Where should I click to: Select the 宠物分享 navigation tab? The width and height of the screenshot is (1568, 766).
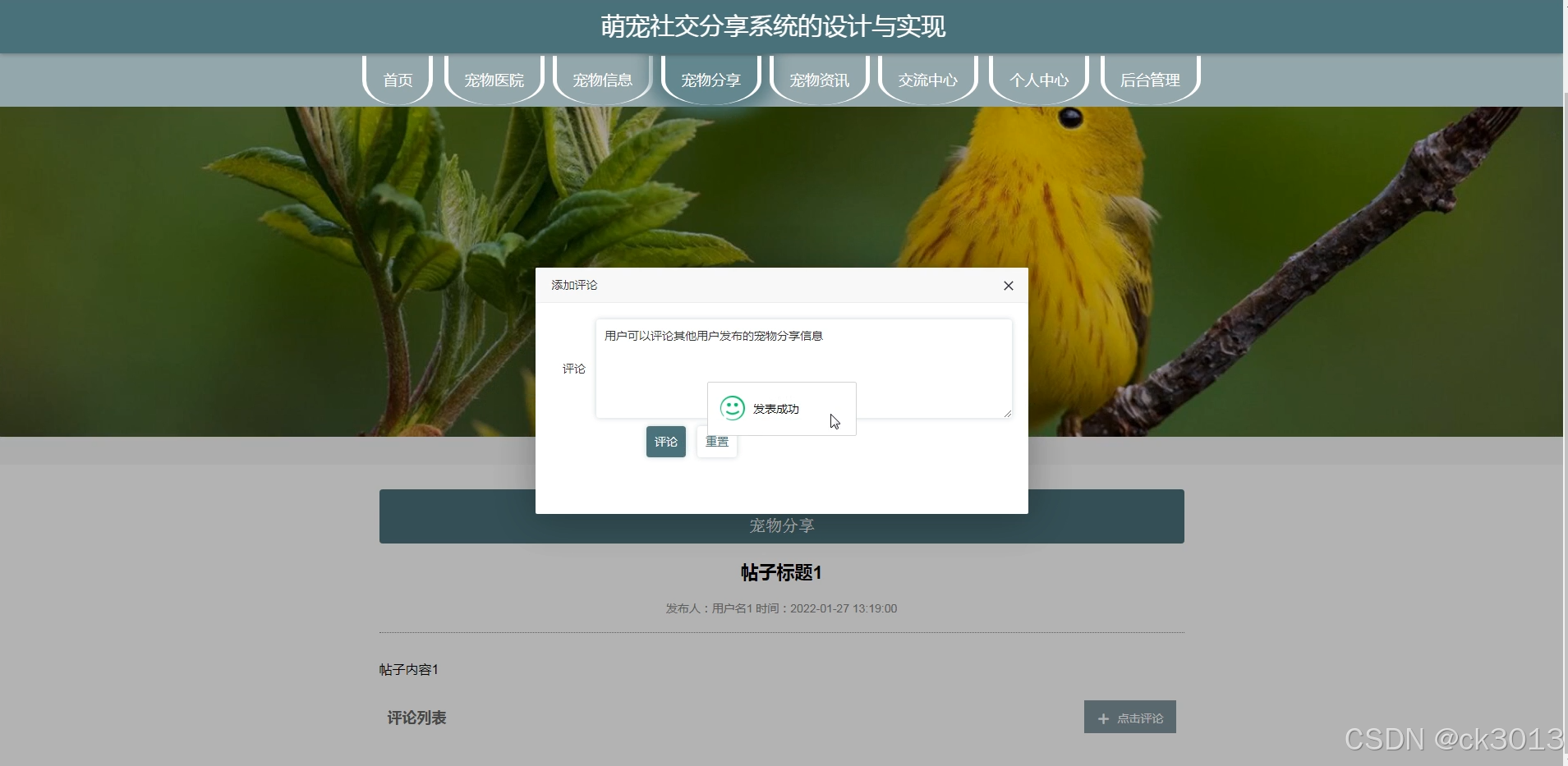coord(710,80)
